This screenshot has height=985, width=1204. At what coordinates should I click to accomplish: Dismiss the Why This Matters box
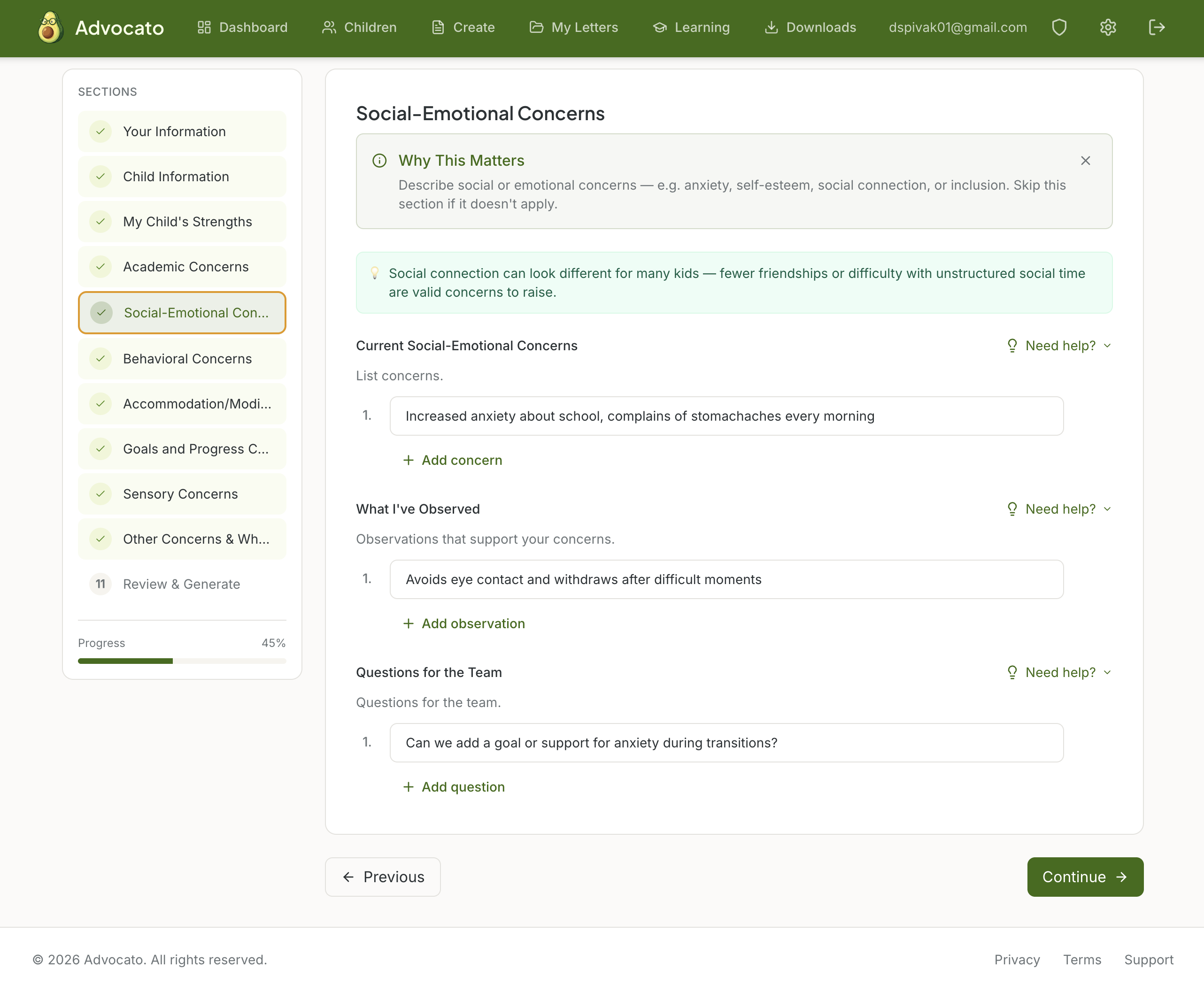1085,161
